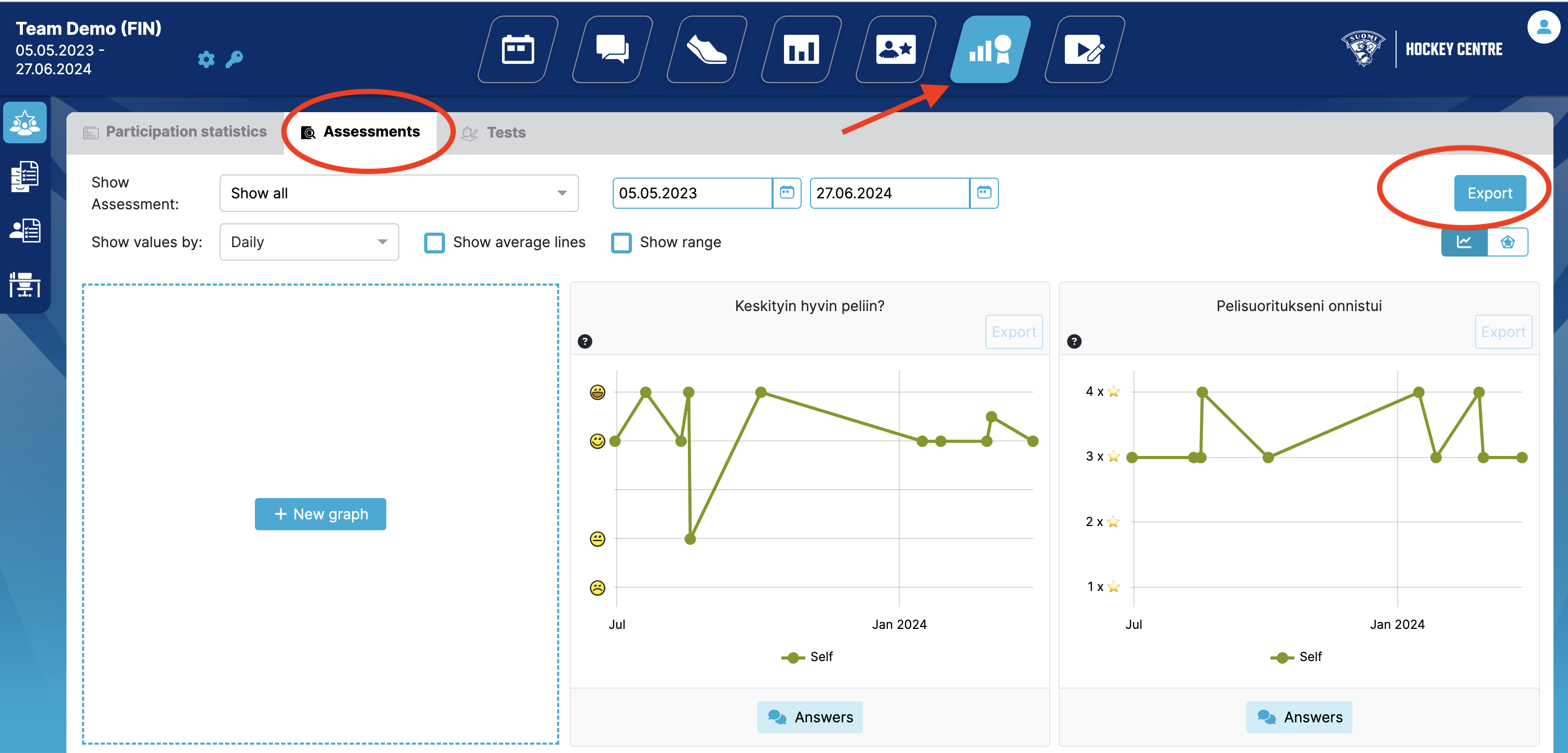Show help for Pelisuoritukseni onnistui graph

(x=1074, y=342)
